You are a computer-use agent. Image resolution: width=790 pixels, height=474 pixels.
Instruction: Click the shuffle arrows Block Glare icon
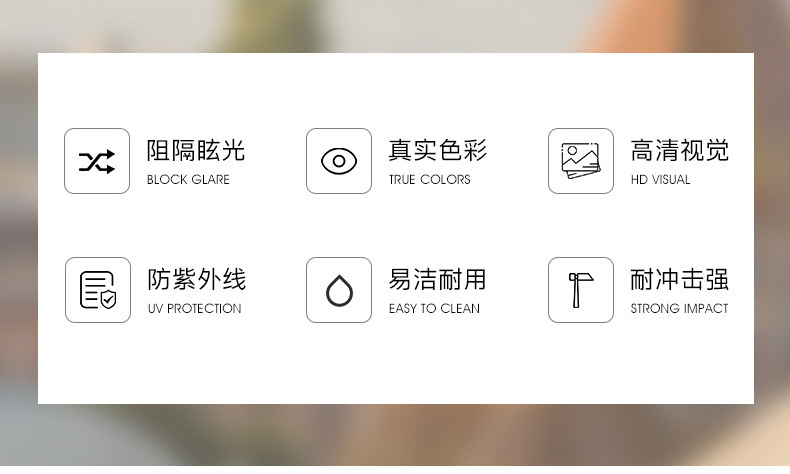97,161
